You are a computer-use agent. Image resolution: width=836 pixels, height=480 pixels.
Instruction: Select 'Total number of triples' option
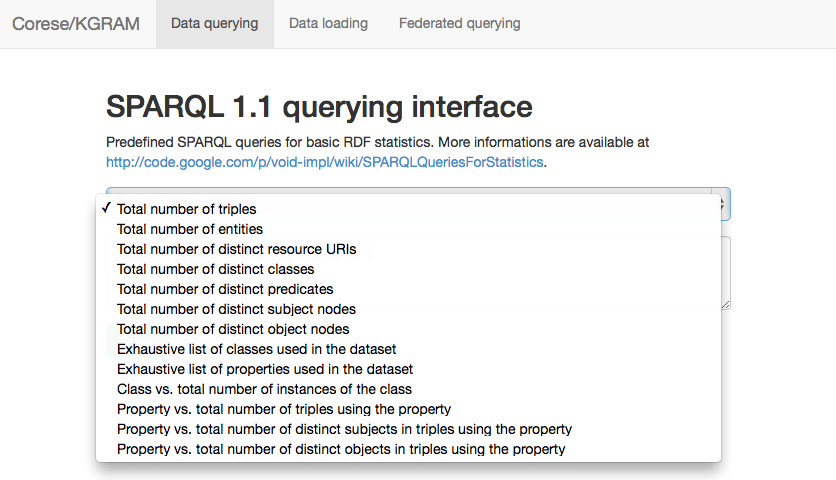click(408, 209)
